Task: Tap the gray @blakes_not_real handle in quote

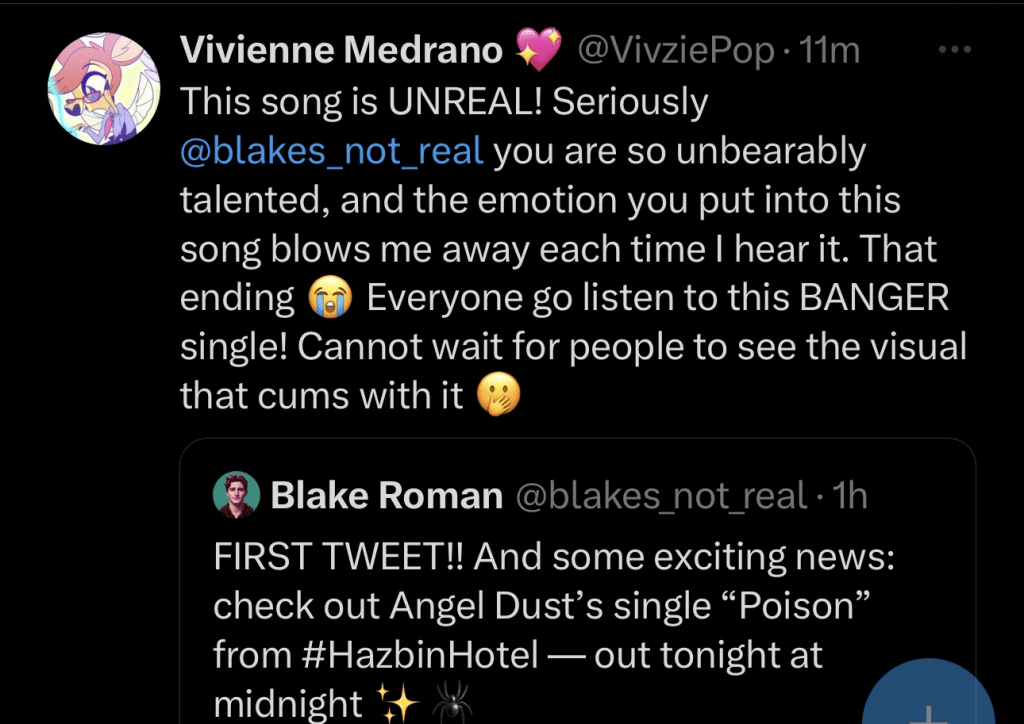Action: click(660, 495)
